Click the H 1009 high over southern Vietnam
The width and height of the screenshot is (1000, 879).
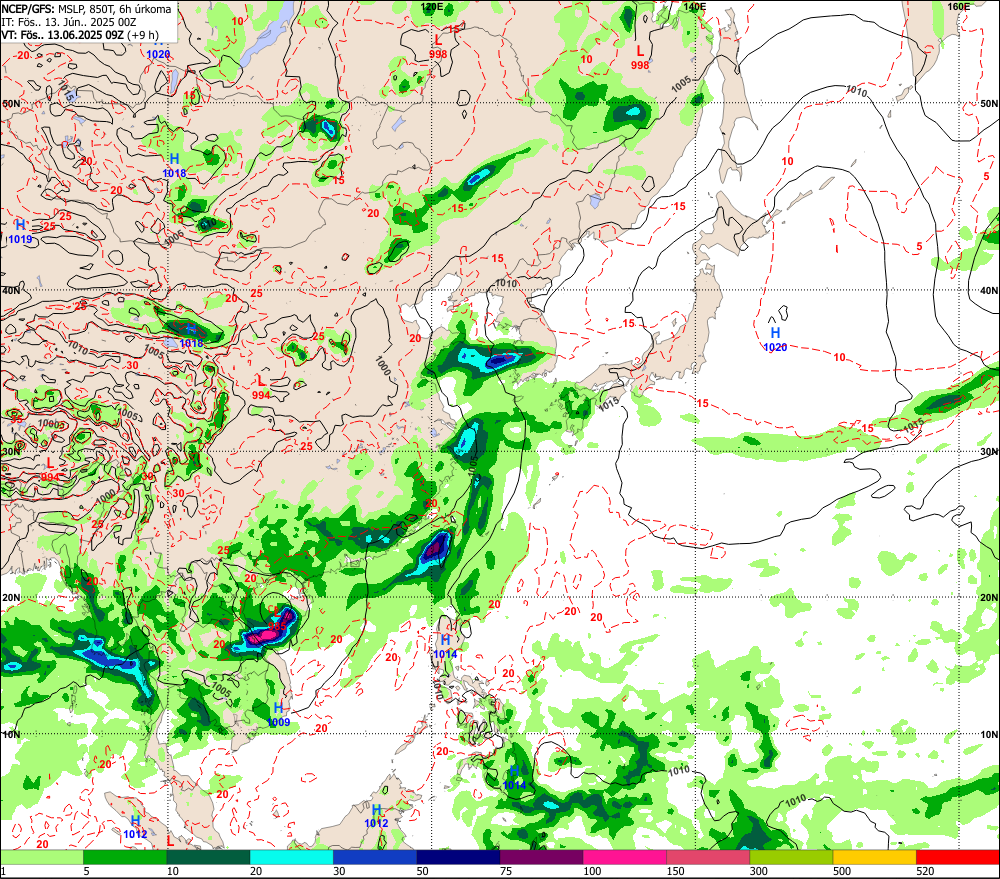coord(279,715)
